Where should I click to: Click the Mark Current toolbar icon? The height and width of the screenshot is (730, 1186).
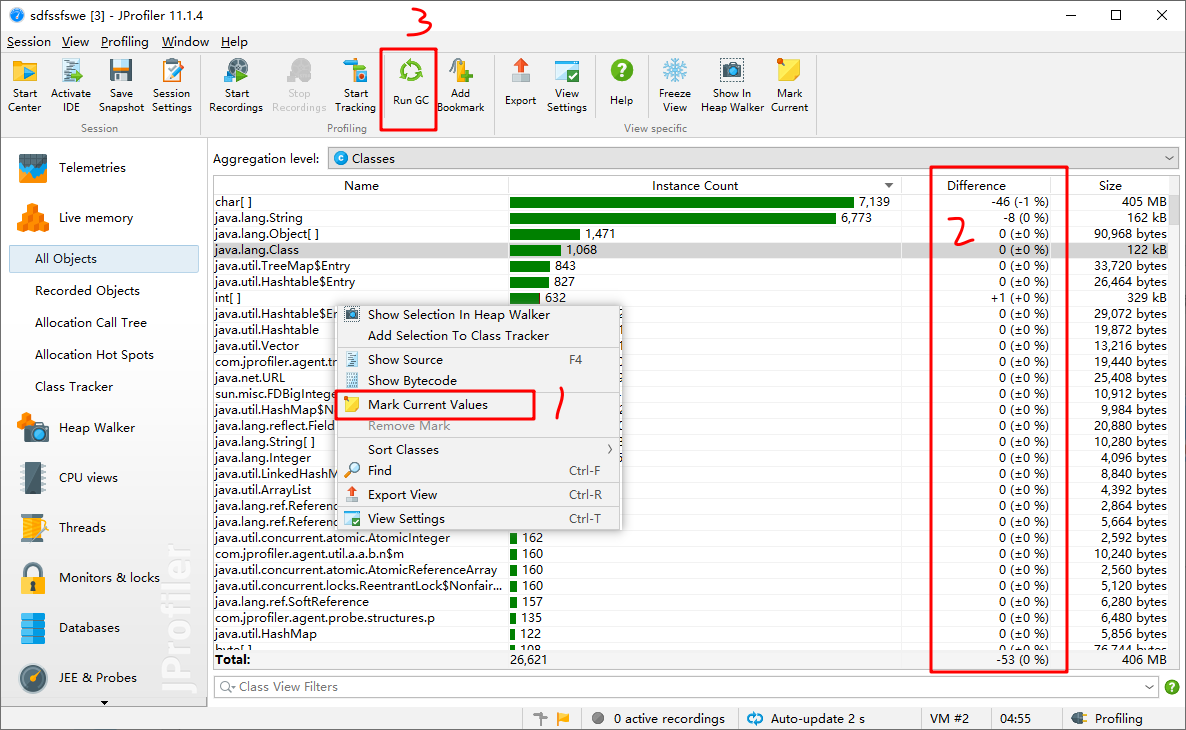[x=790, y=85]
